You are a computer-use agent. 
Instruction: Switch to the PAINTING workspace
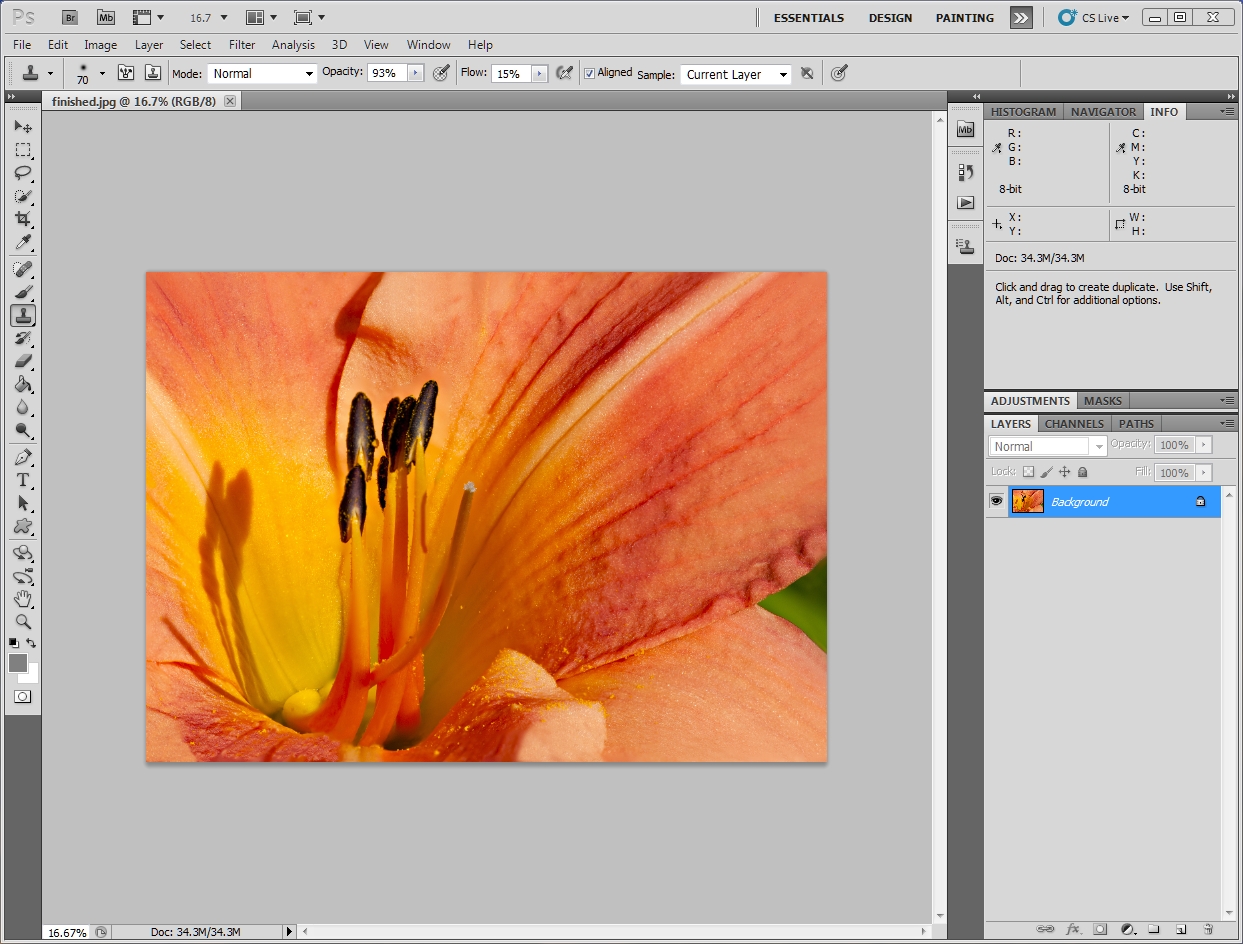(x=964, y=17)
